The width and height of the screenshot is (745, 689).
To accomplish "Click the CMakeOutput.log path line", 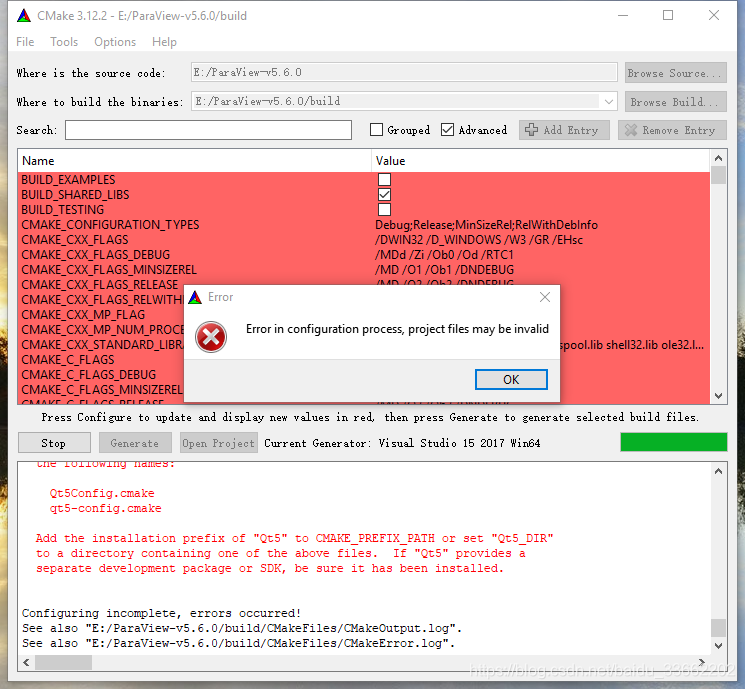I will click(x=242, y=628).
